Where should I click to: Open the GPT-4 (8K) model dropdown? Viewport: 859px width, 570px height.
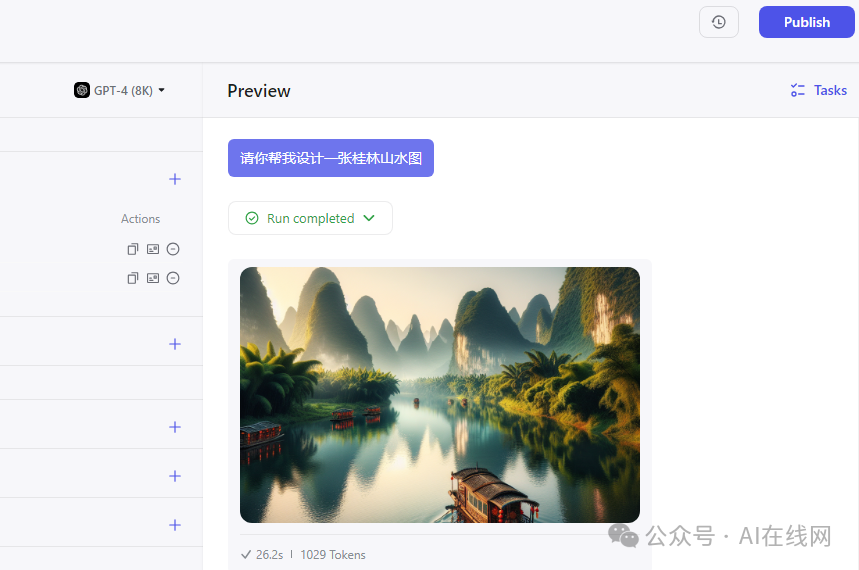pos(119,90)
